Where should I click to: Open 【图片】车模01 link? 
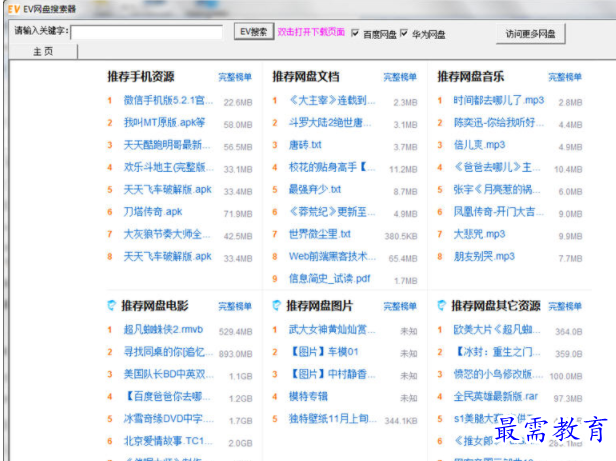[324, 352]
